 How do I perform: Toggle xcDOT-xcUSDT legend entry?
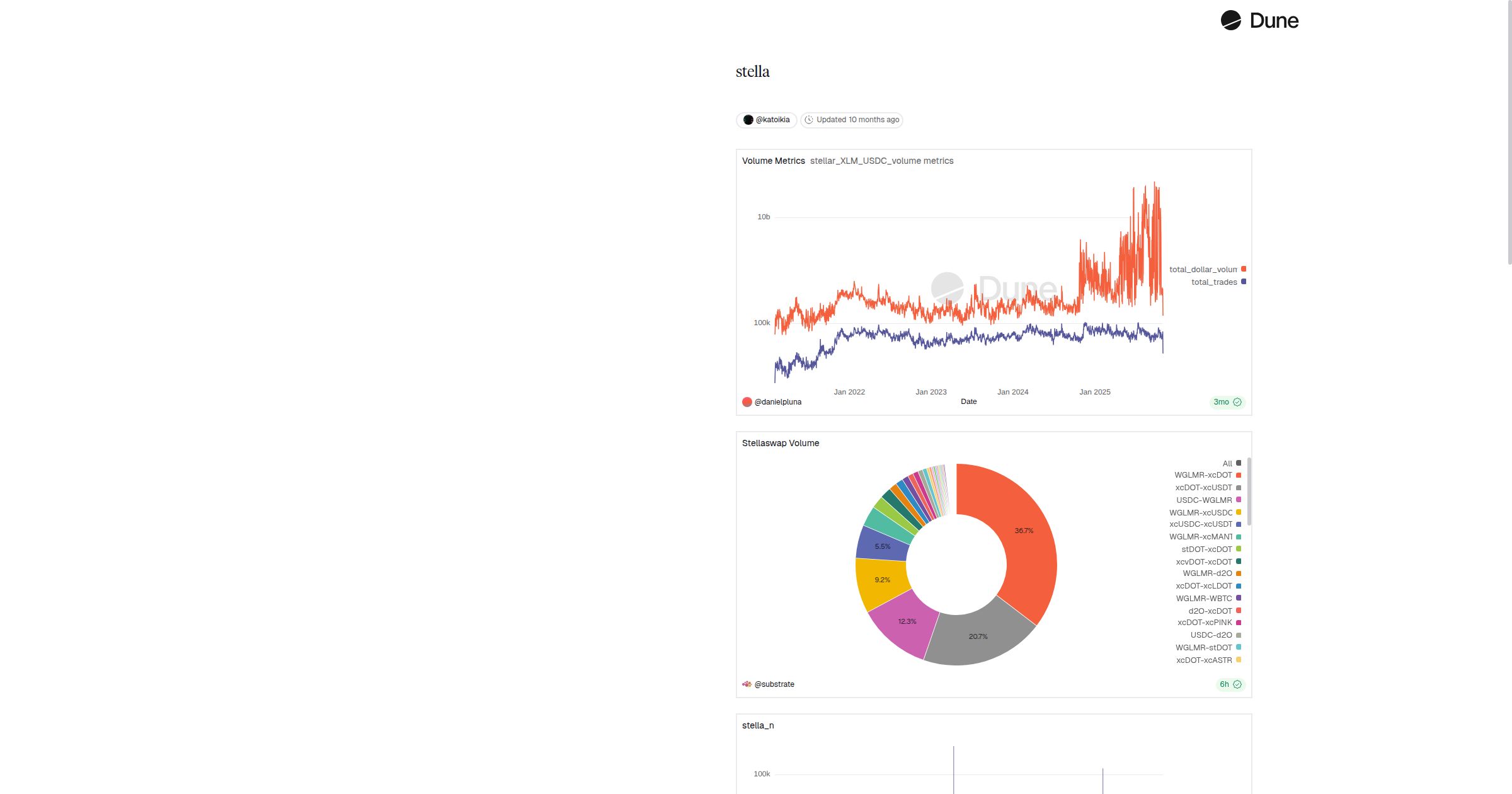pos(1203,488)
